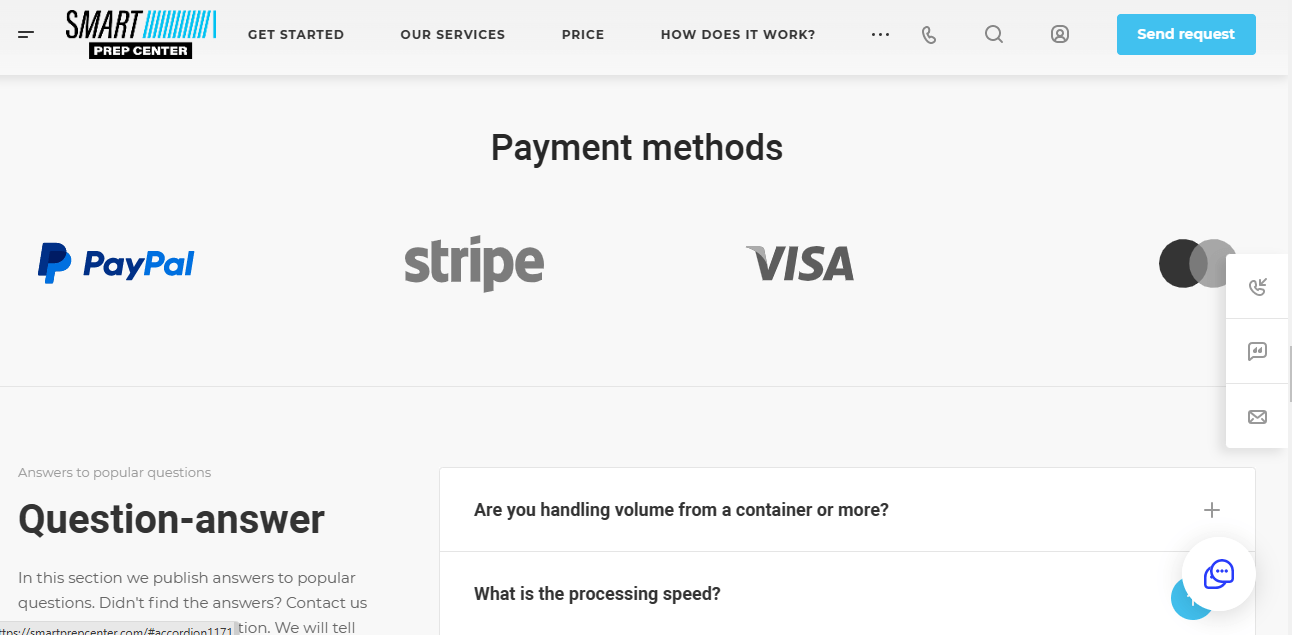1292x635 pixels.
Task: Click the phone icon in header
Action: [x=929, y=35]
